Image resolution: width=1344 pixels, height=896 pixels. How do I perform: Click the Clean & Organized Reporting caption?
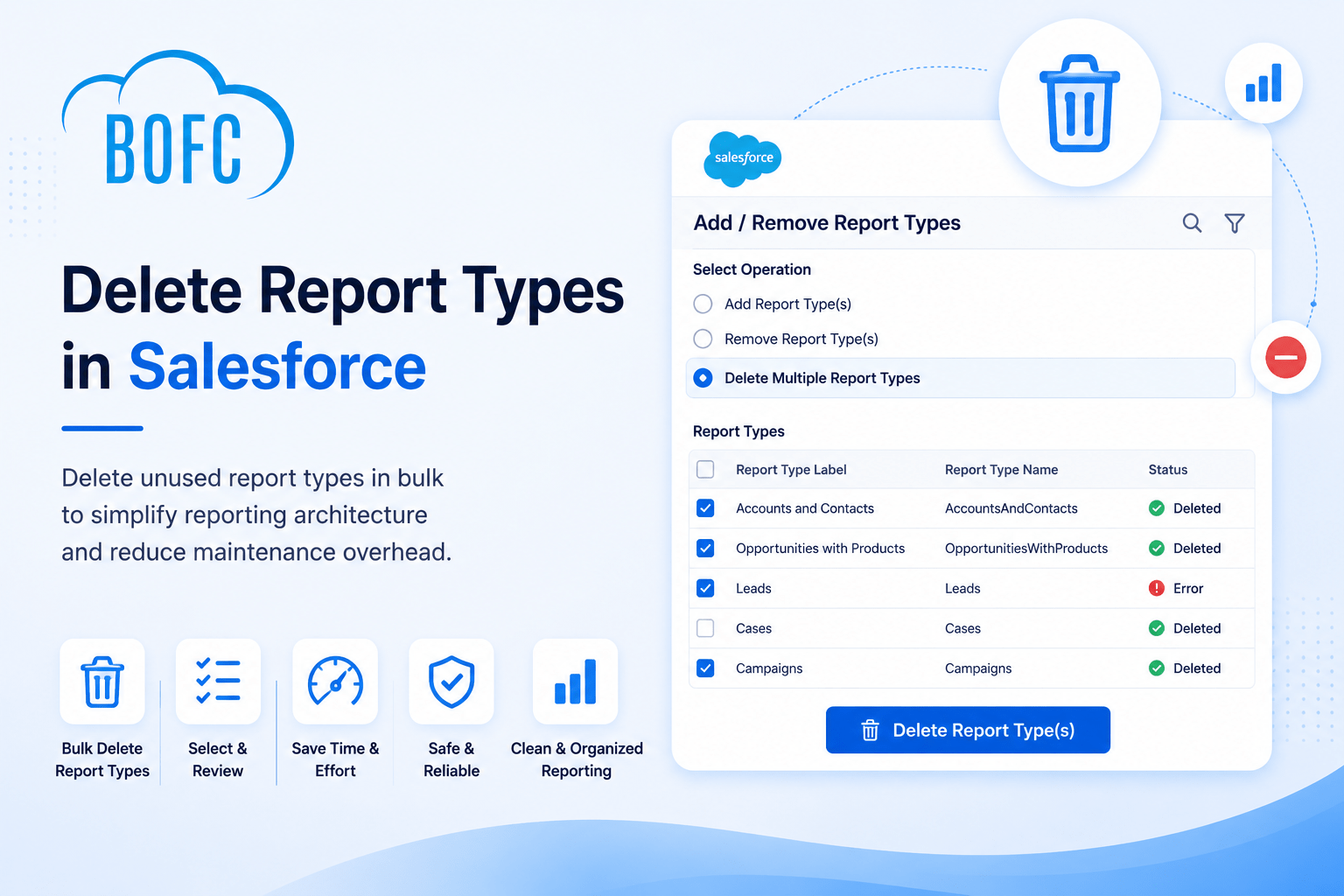point(577,759)
